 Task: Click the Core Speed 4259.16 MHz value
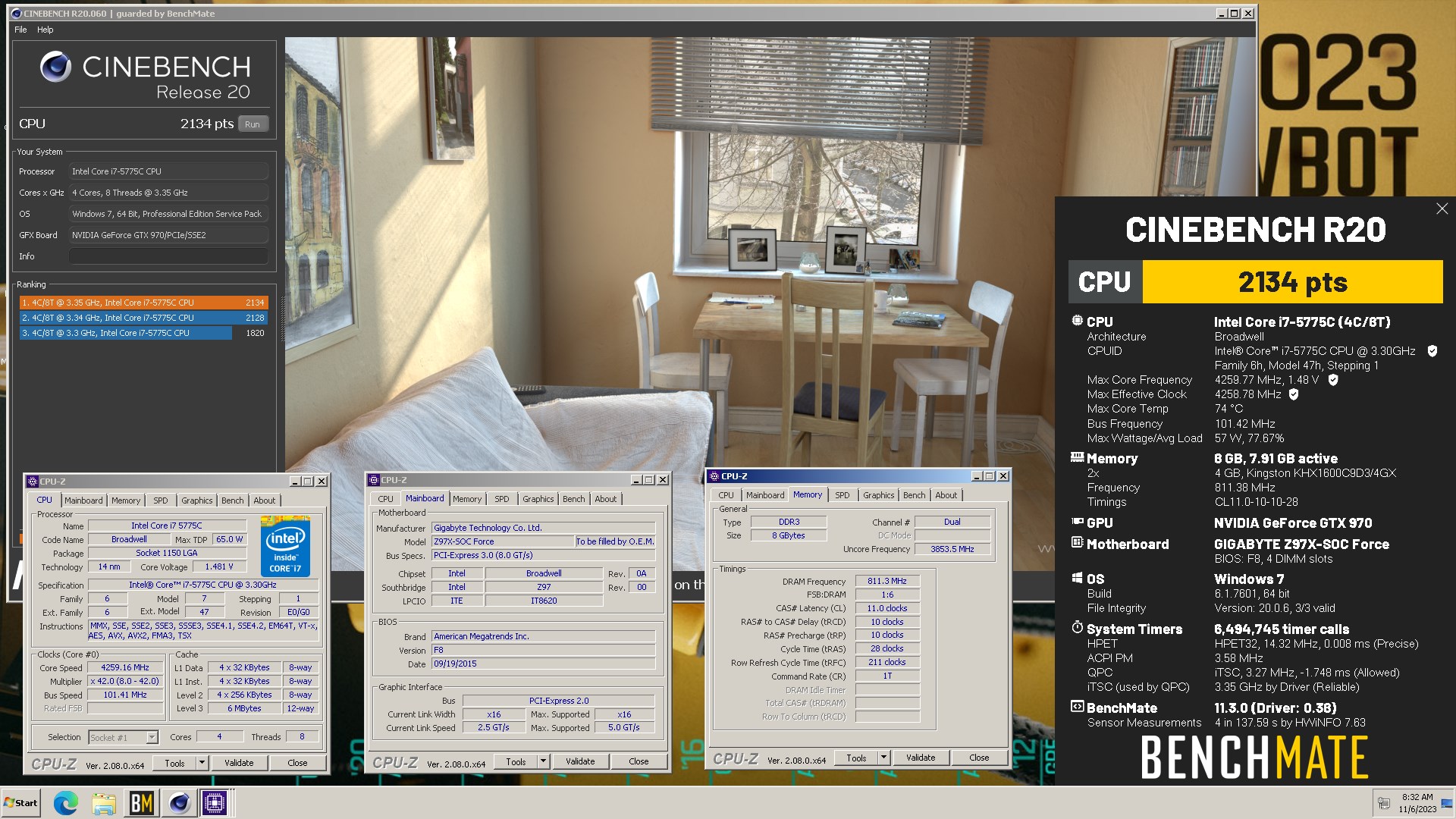[x=125, y=668]
